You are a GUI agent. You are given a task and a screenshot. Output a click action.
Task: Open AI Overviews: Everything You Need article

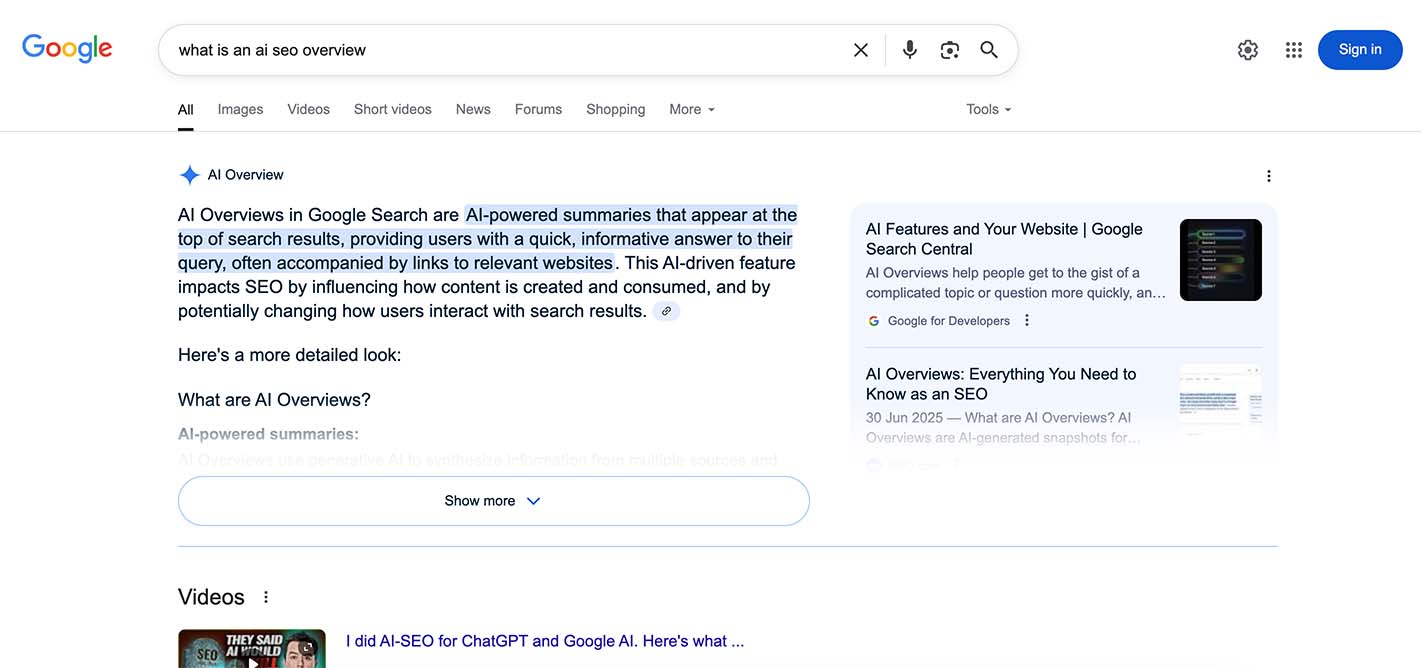pos(1001,384)
